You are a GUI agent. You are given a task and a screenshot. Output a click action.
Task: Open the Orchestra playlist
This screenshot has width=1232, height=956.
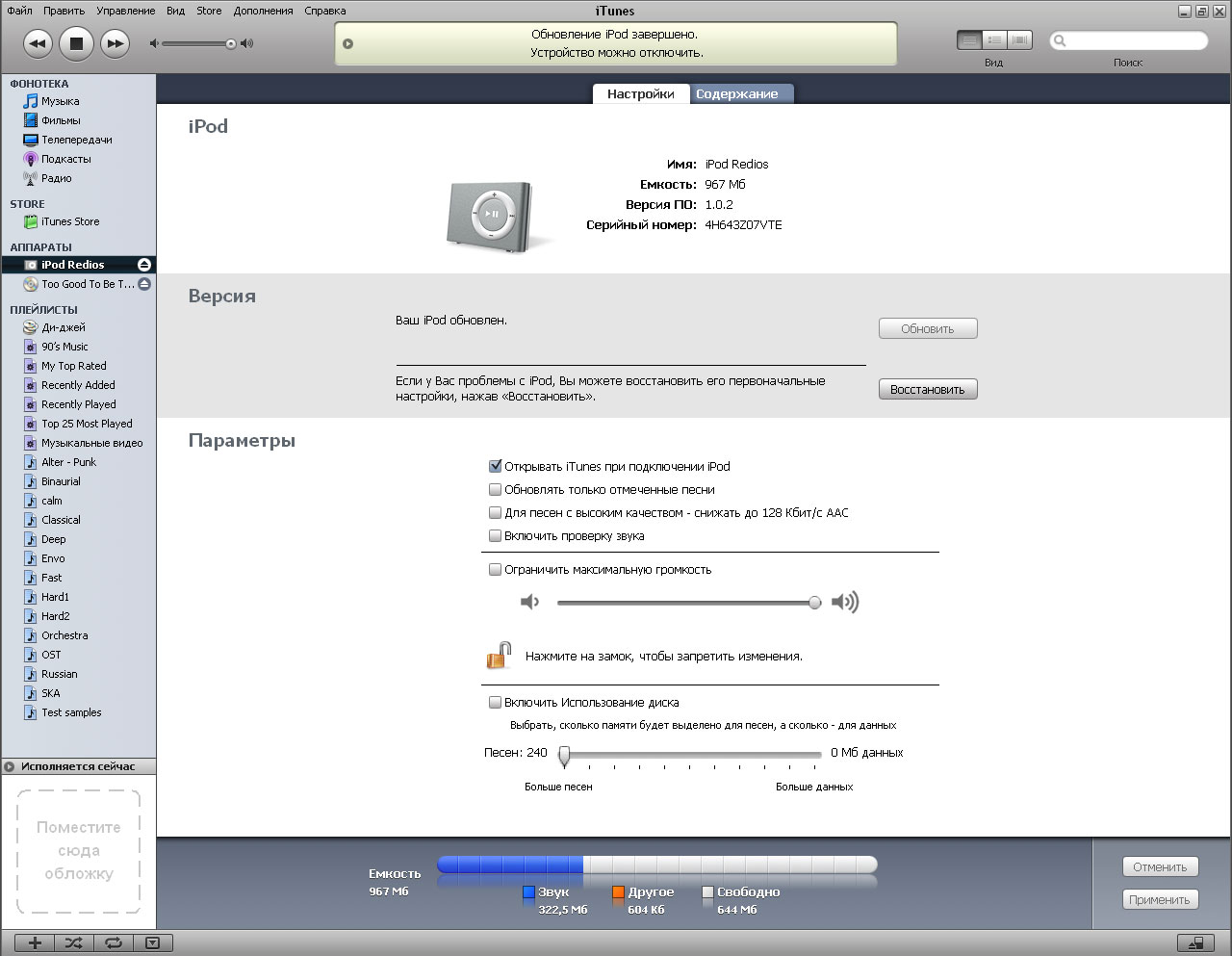[x=64, y=635]
